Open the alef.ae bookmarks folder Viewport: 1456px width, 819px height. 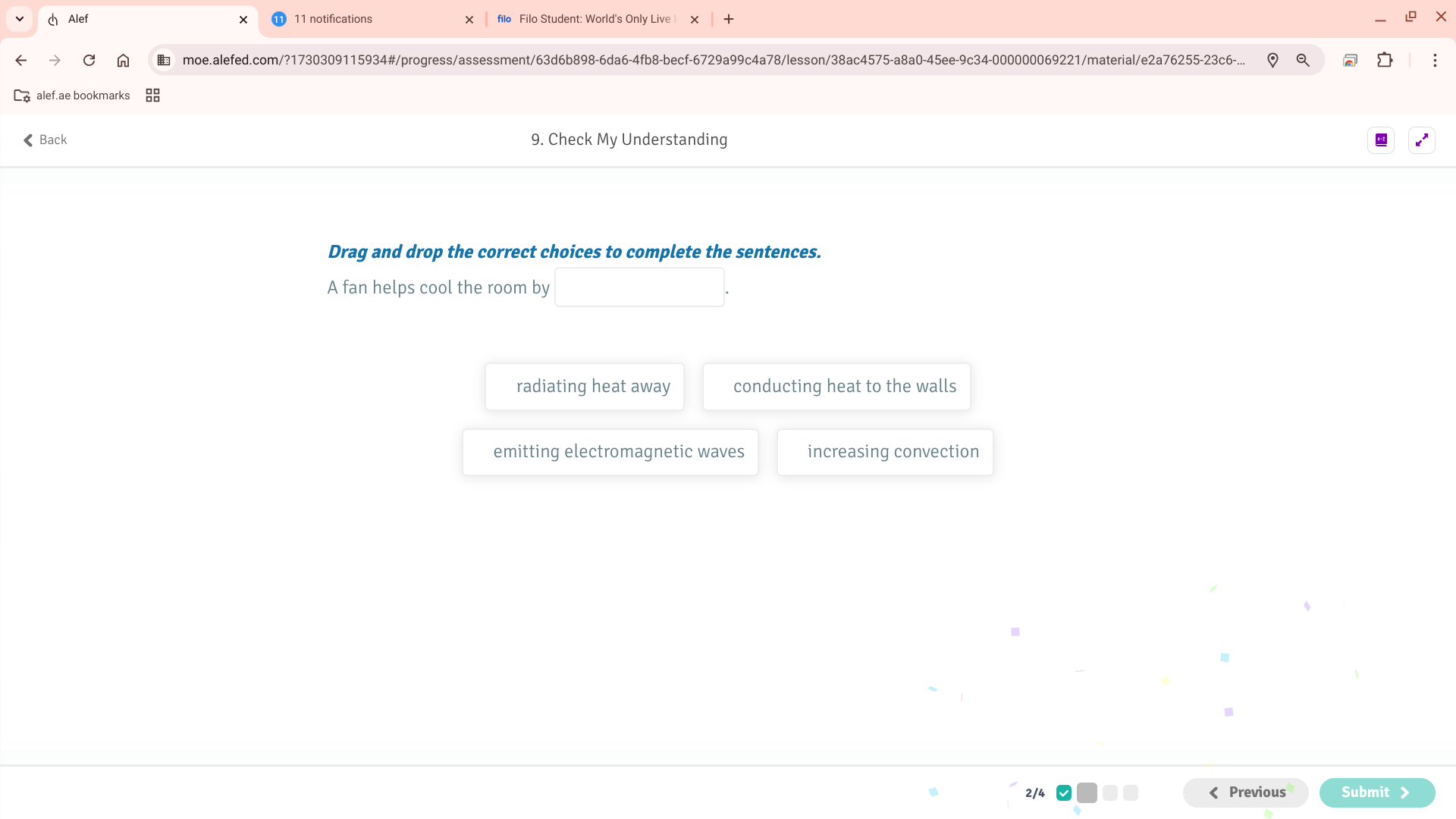[x=72, y=96]
